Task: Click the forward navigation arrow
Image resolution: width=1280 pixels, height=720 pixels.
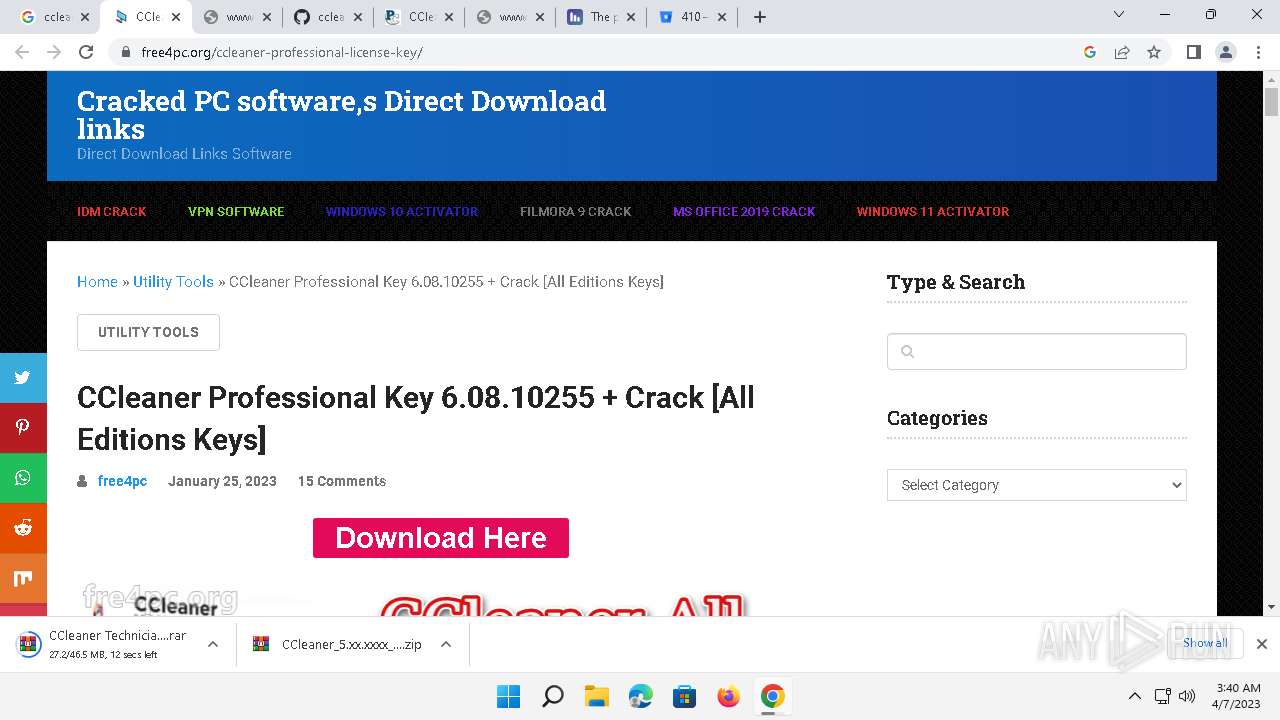Action: coord(54,52)
